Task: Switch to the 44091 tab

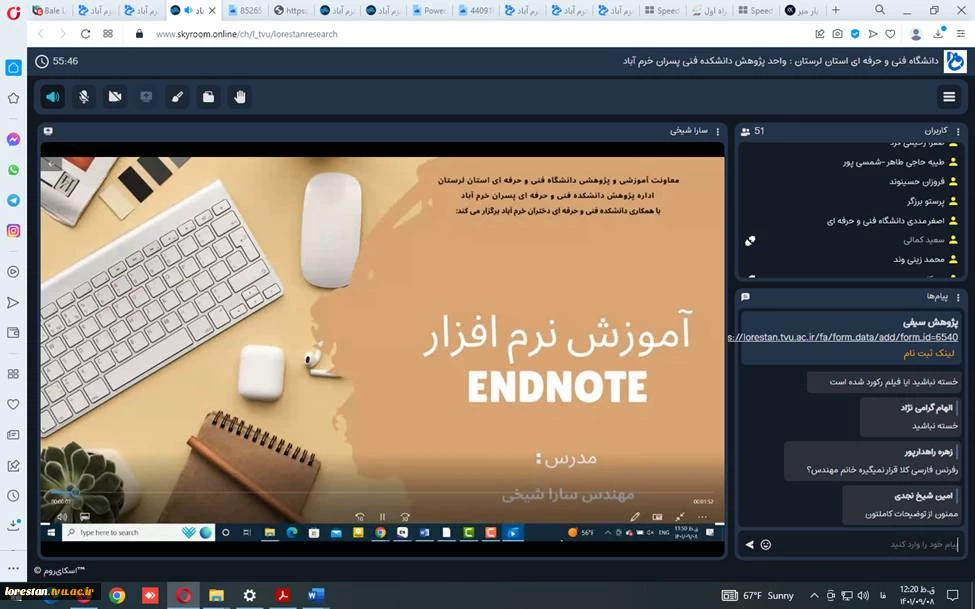Action: pyautogui.click(x=475, y=11)
